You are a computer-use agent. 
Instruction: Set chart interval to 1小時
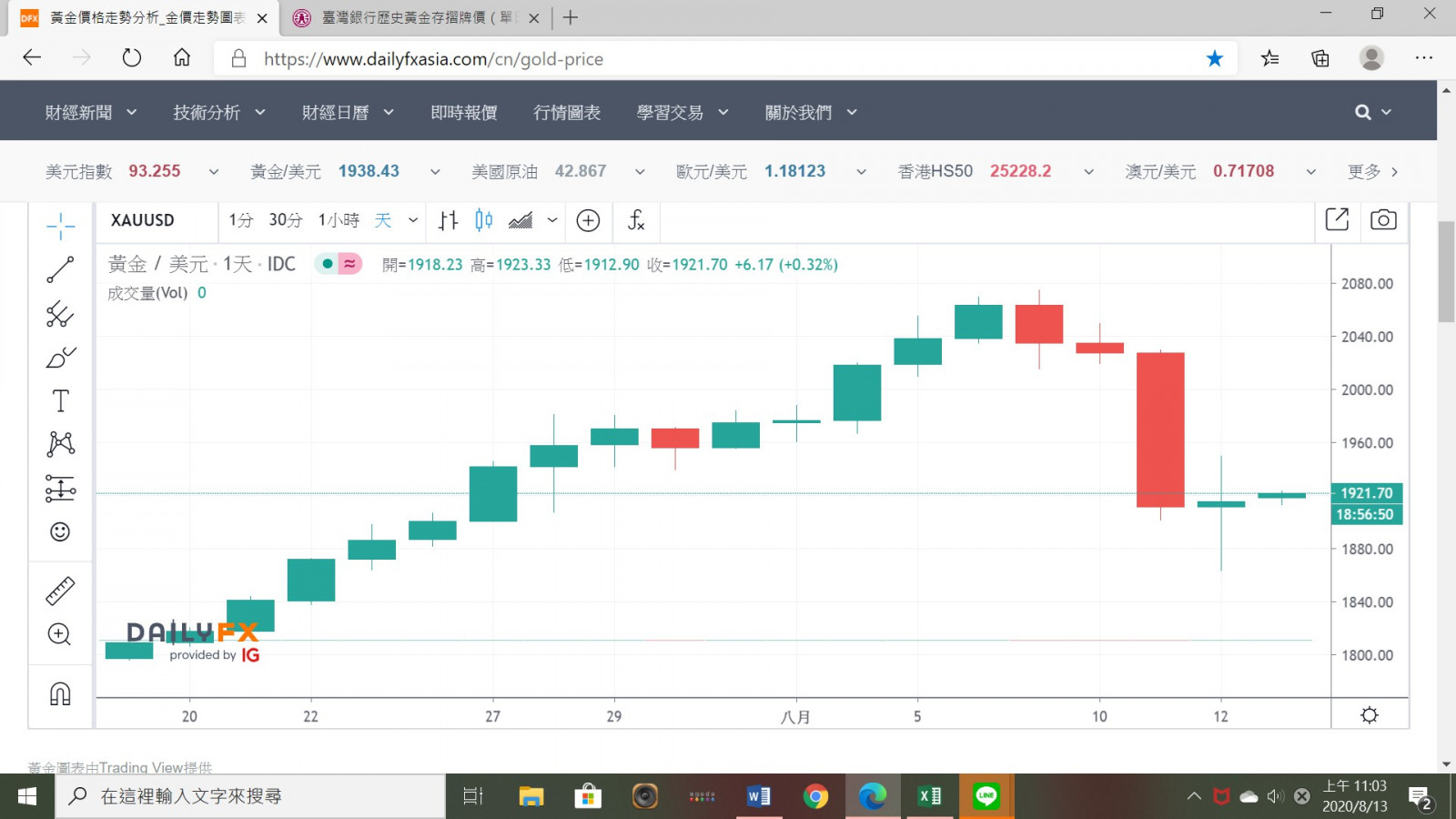coord(339,220)
